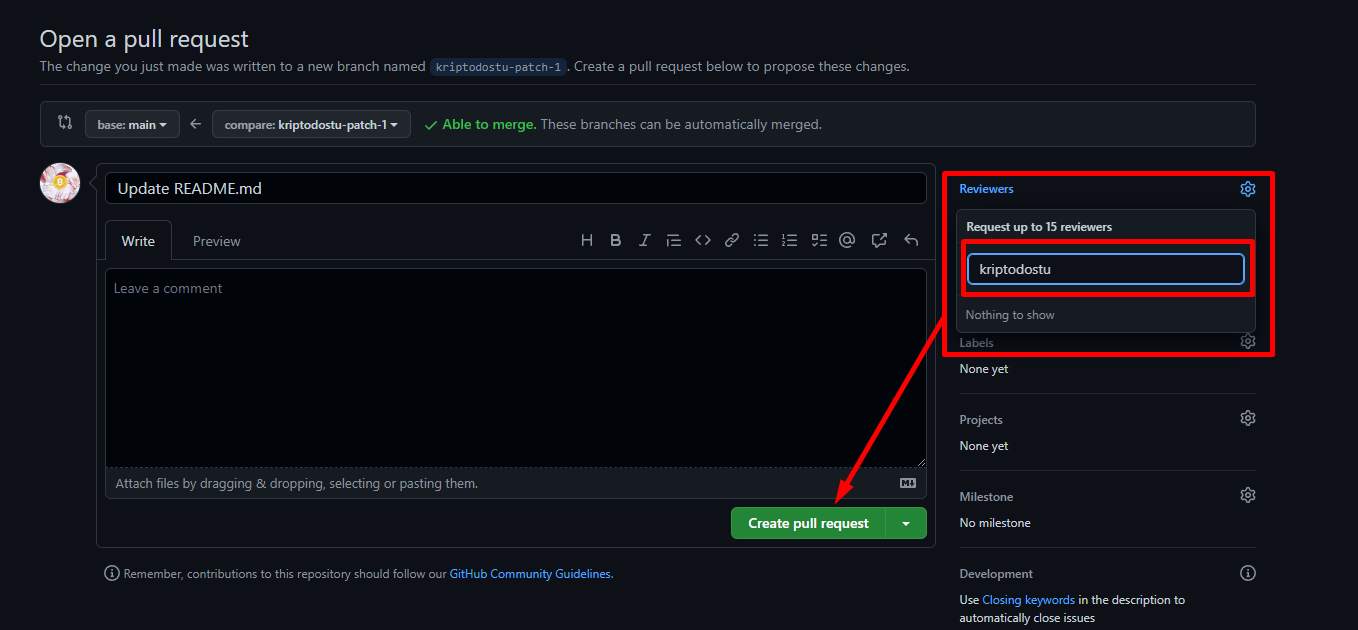Image resolution: width=1358 pixels, height=630 pixels.
Task: Insert a heading with the H icon
Action: (x=587, y=240)
